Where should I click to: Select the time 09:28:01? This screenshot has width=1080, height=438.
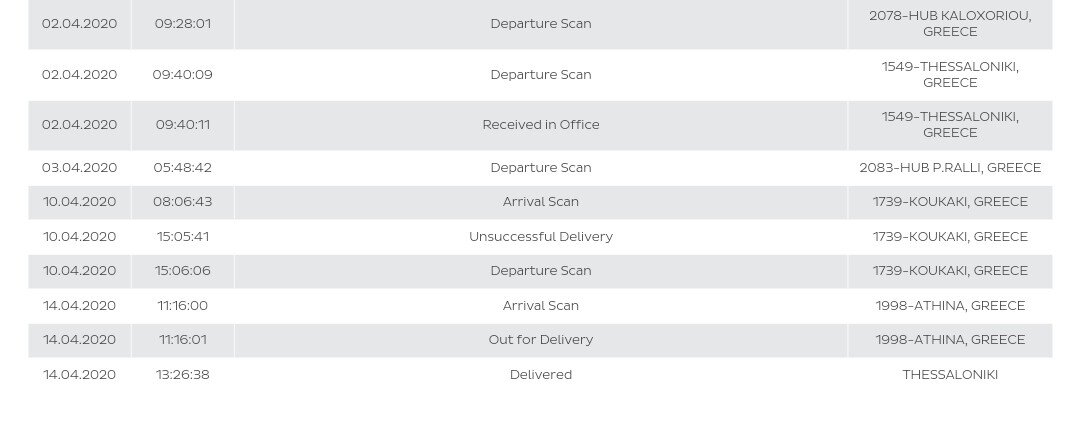point(183,23)
